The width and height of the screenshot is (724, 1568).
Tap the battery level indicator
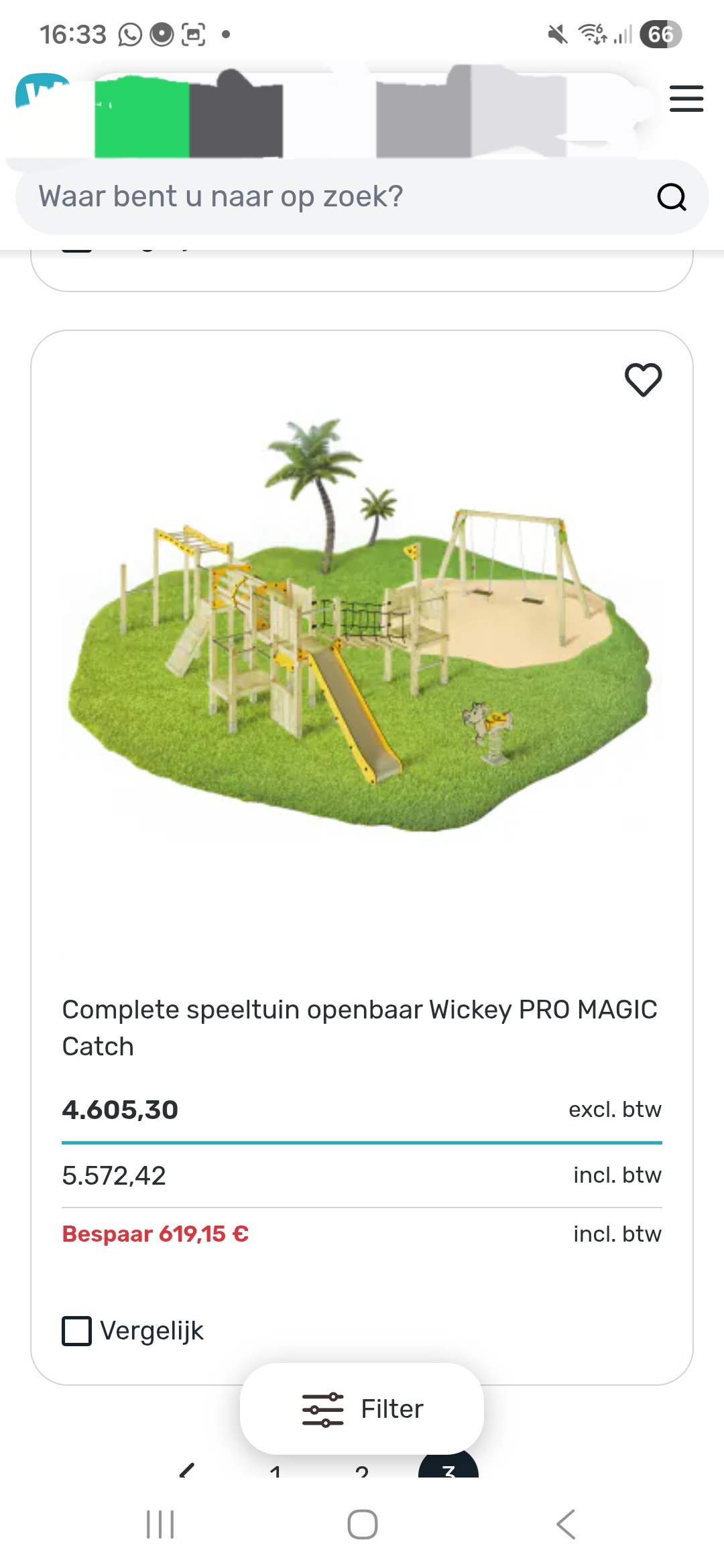pyautogui.click(x=660, y=34)
